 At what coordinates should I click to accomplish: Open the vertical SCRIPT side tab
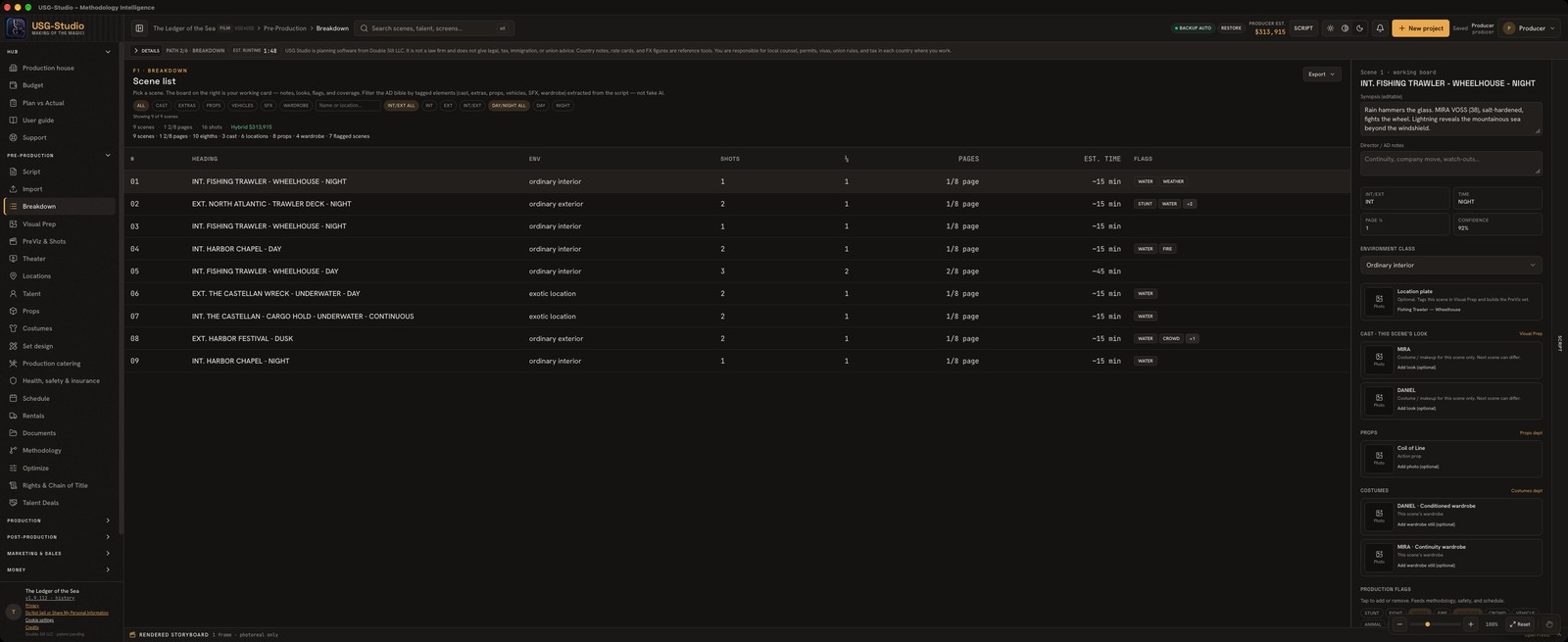click(x=1559, y=343)
